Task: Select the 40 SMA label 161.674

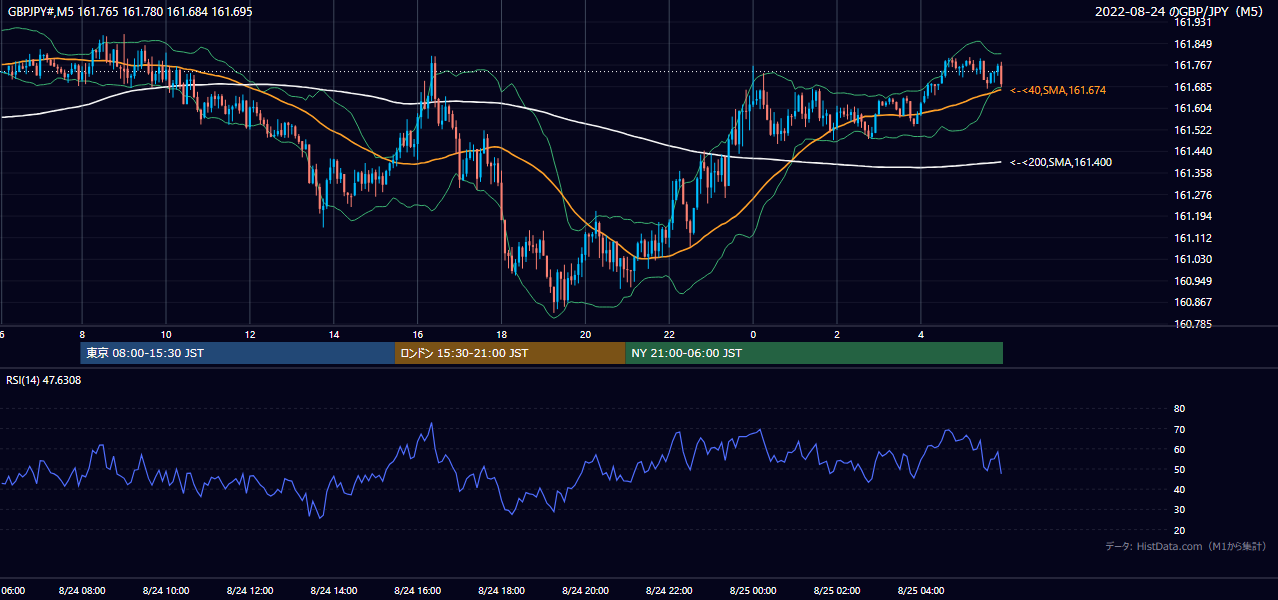Action: [1058, 90]
